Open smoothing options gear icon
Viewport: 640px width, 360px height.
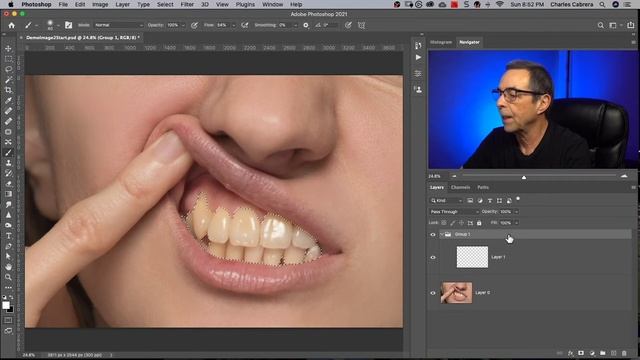[306, 25]
